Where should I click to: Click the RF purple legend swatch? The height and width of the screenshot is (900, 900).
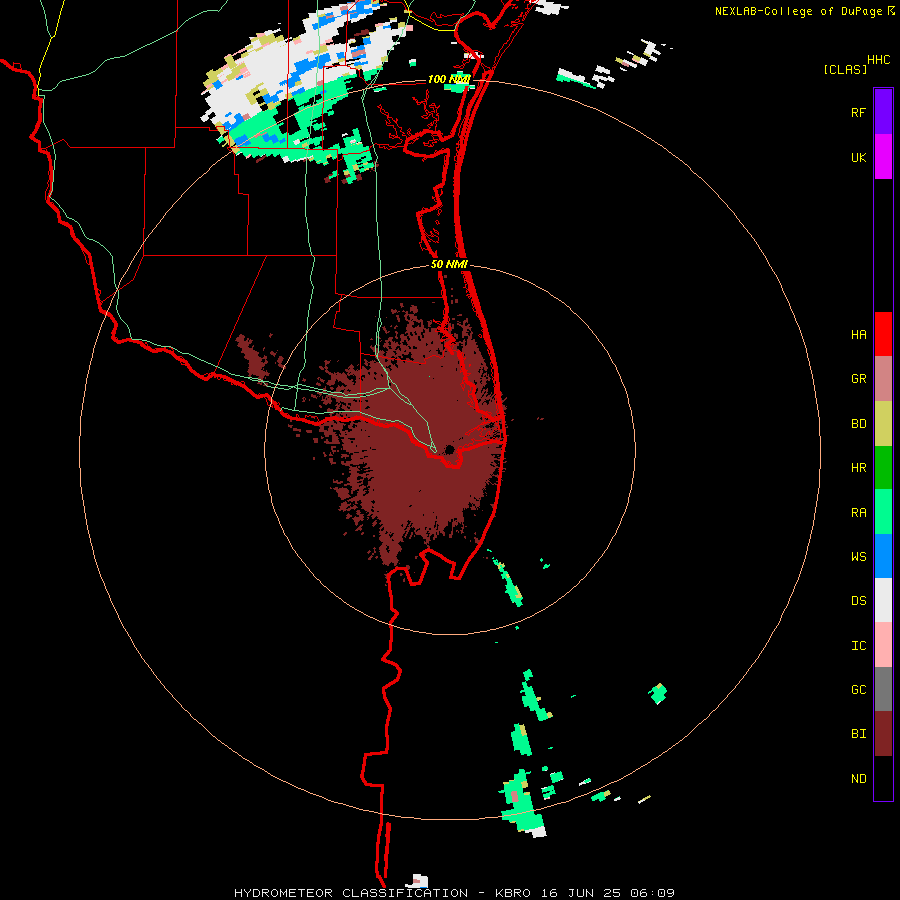pos(883,112)
